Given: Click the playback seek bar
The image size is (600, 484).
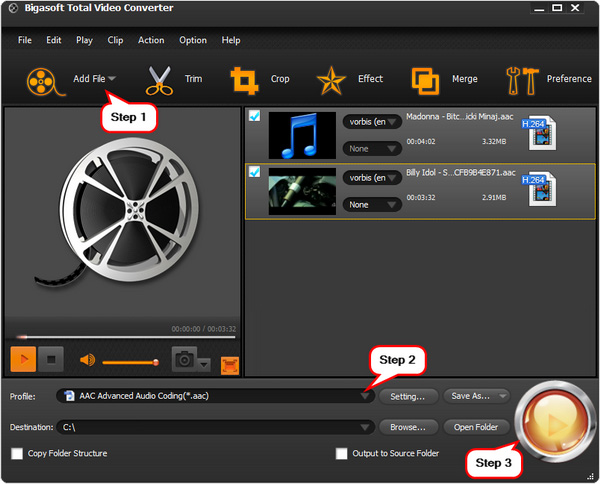Looking at the screenshot, I should pos(126,337).
